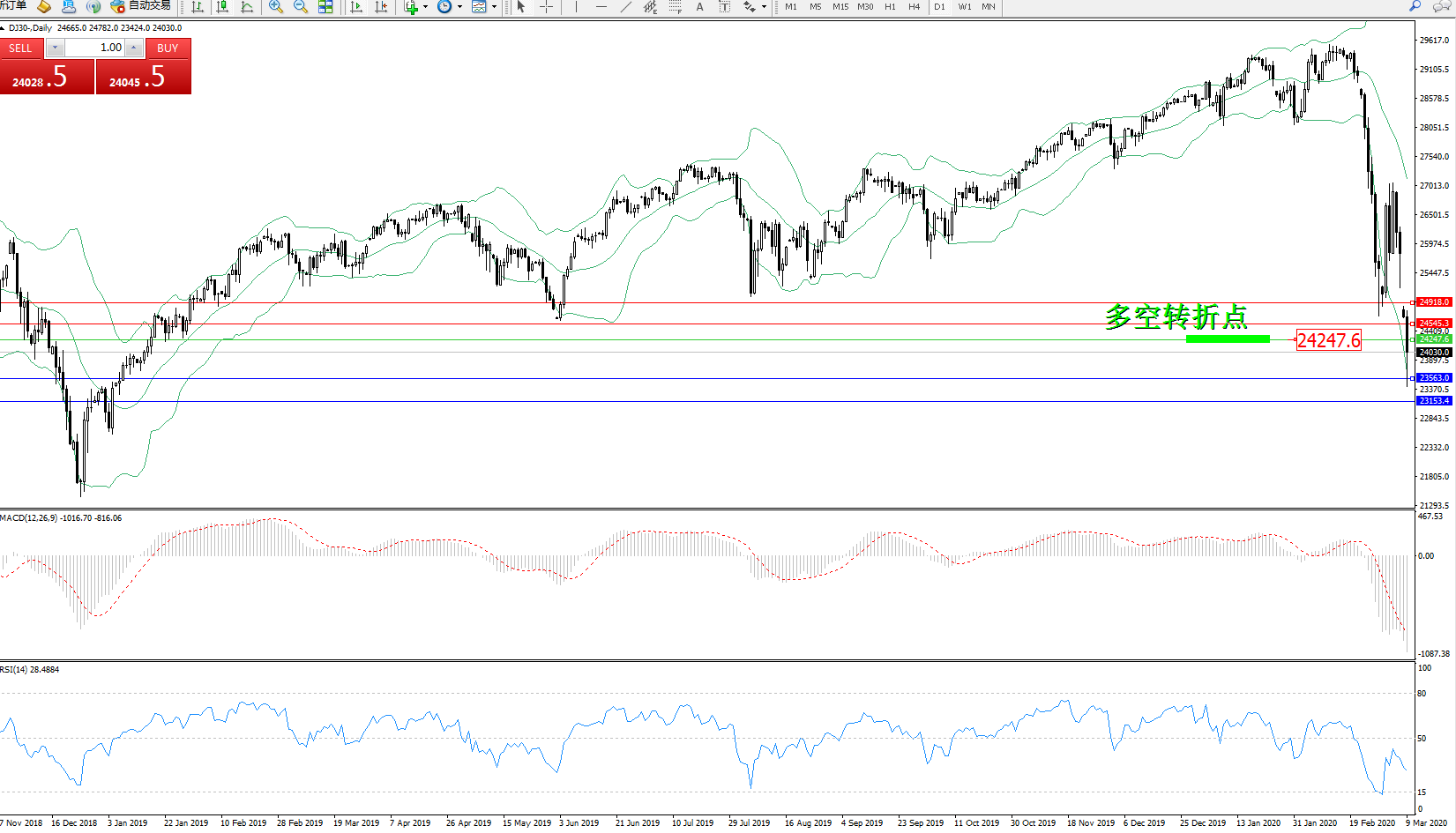Toggle the chart auto scroll icon

click(356, 7)
